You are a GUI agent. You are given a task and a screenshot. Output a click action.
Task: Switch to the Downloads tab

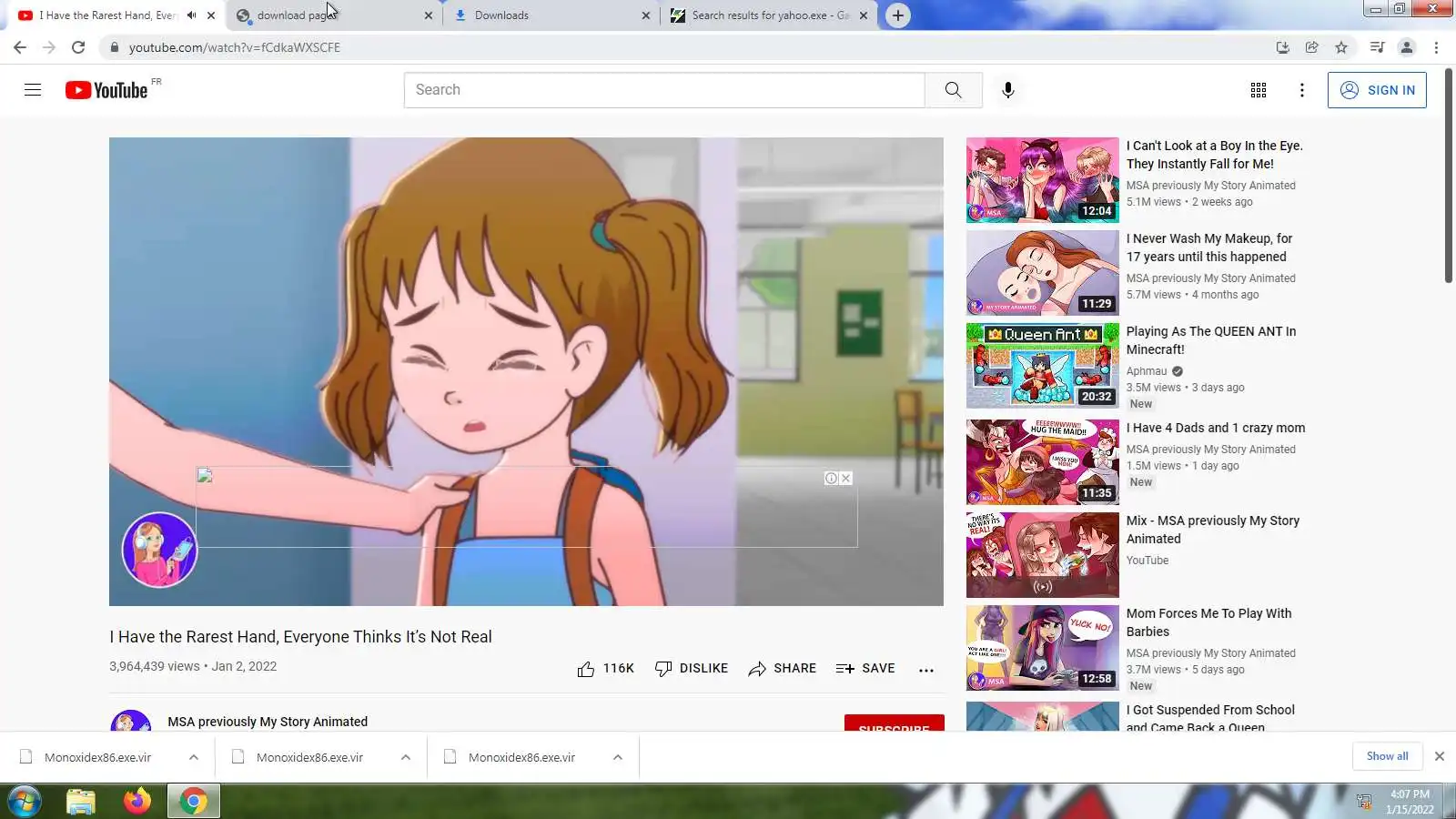click(x=550, y=15)
